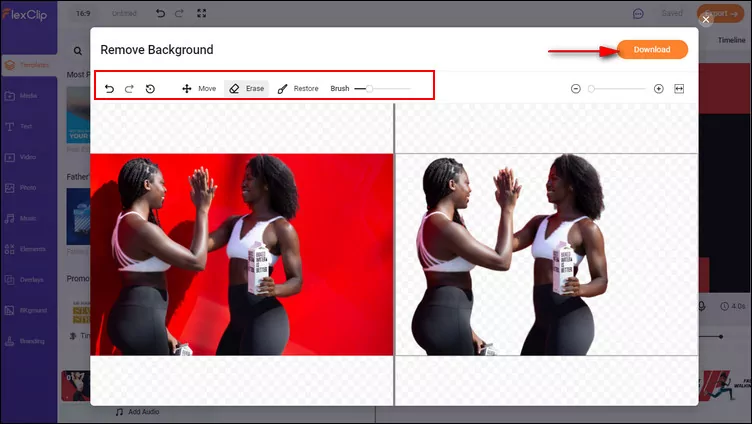Click the Untitled project name field
752x424 pixels.
tap(124, 13)
